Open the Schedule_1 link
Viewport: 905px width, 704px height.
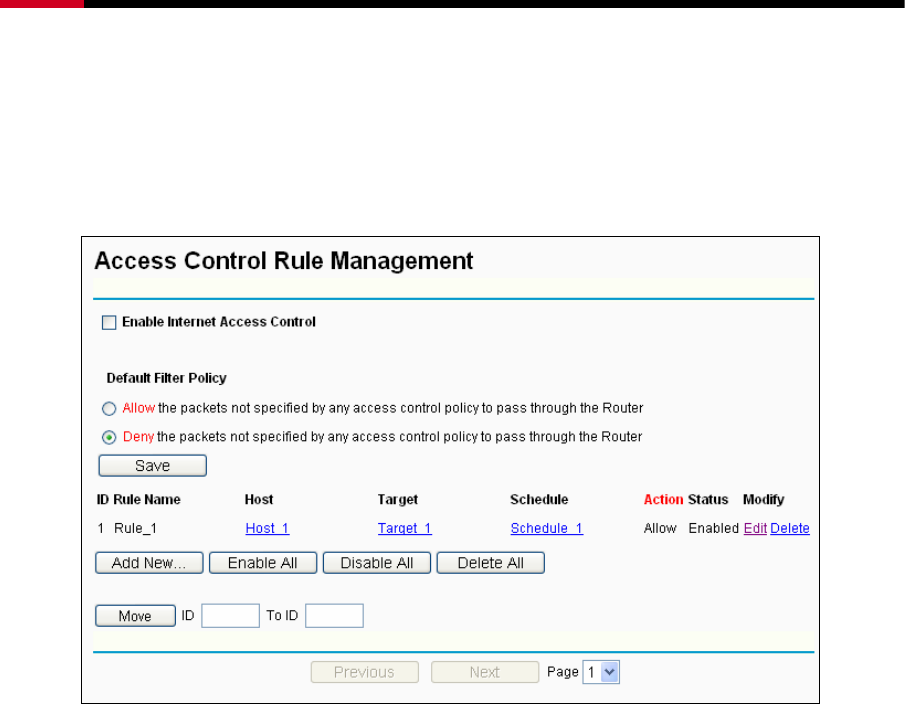547,528
